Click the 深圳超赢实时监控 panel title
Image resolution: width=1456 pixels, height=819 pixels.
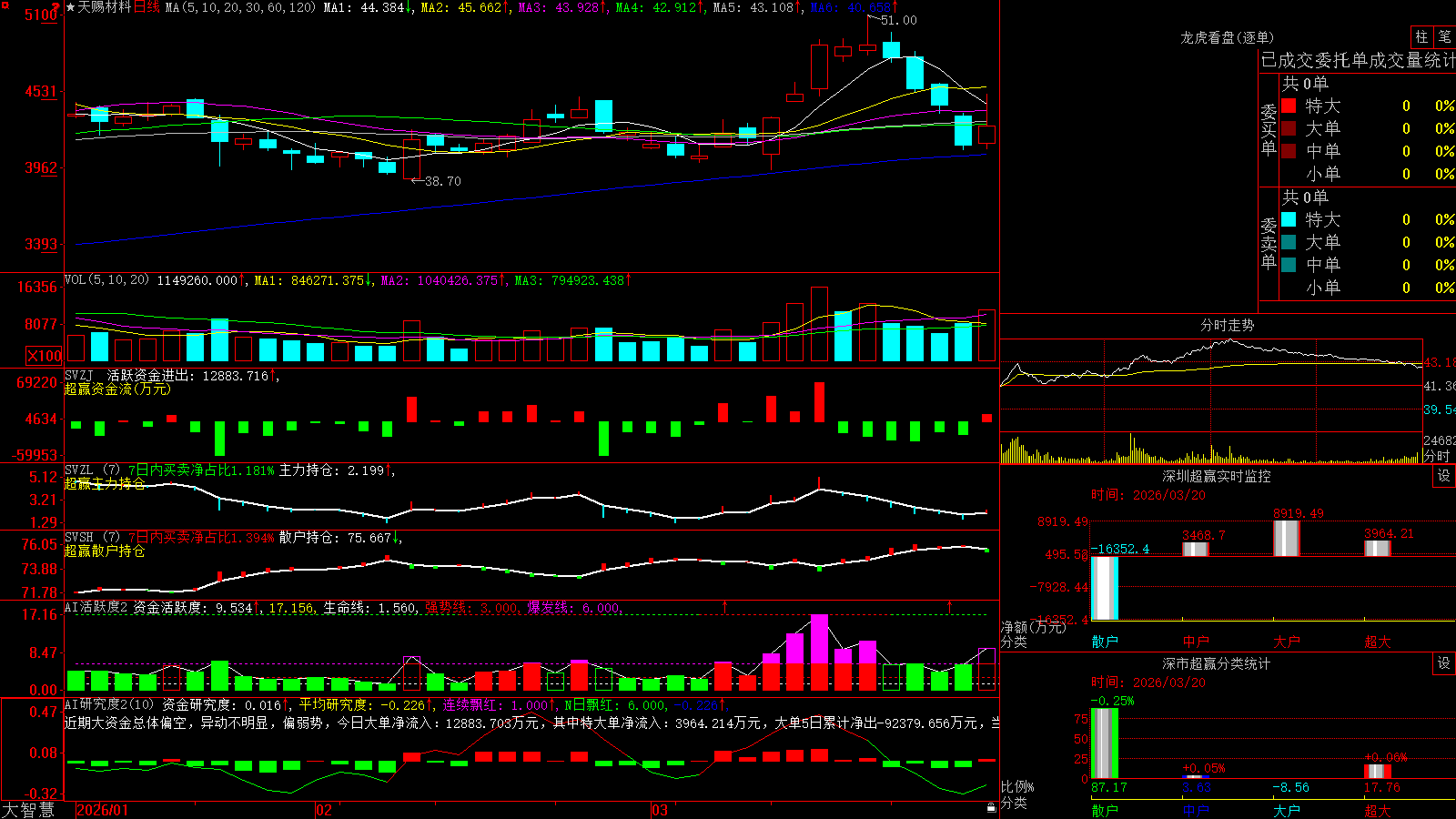click(1216, 476)
